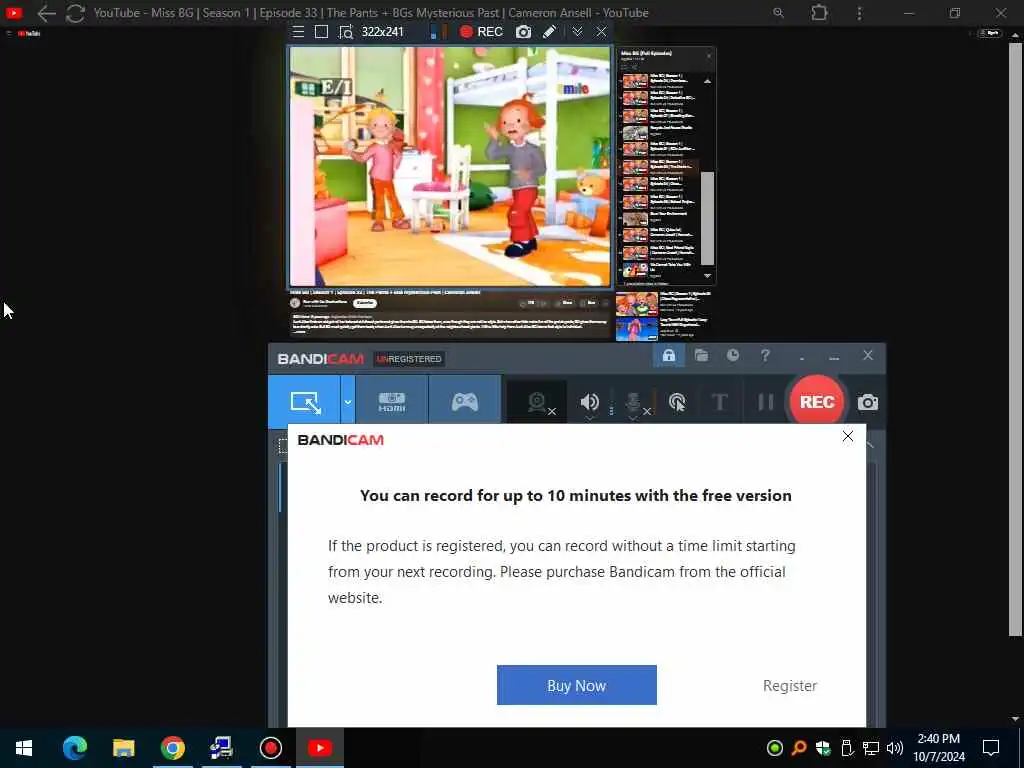The height and width of the screenshot is (768, 1024).
Task: Collapse the recording bar with double chevron
Action: 577,32
